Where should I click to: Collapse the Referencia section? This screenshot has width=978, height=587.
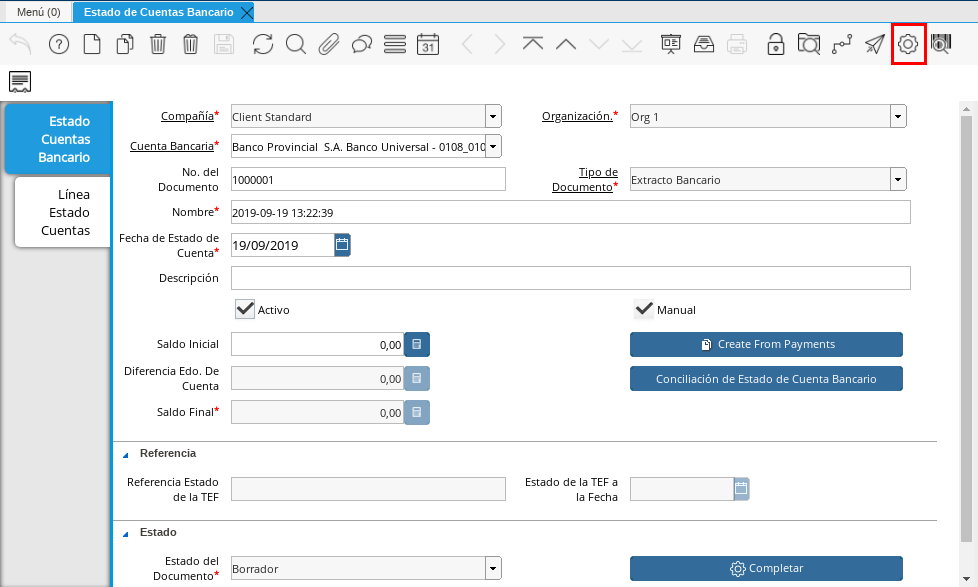point(126,454)
